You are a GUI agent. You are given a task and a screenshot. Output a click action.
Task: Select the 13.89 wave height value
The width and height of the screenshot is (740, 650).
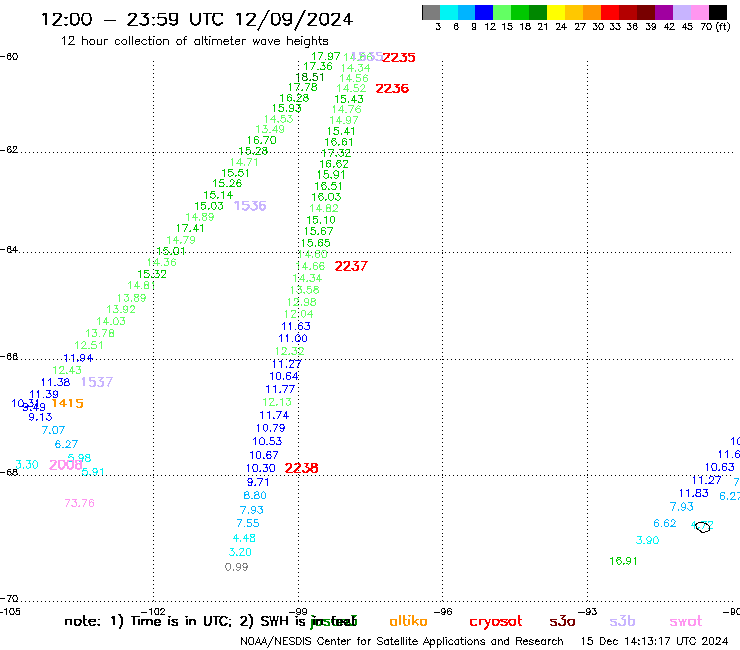coord(132,298)
